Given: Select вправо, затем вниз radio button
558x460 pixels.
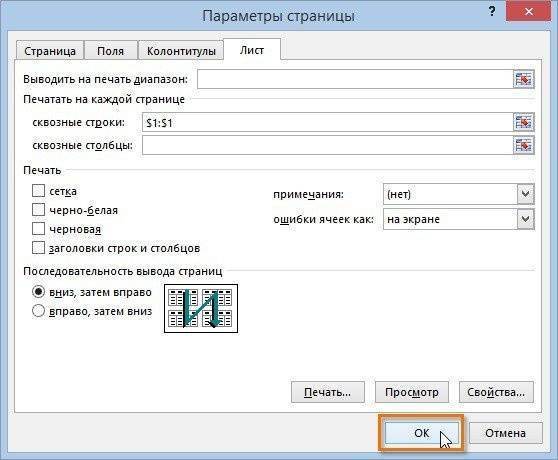Looking at the screenshot, I should (x=38, y=311).
